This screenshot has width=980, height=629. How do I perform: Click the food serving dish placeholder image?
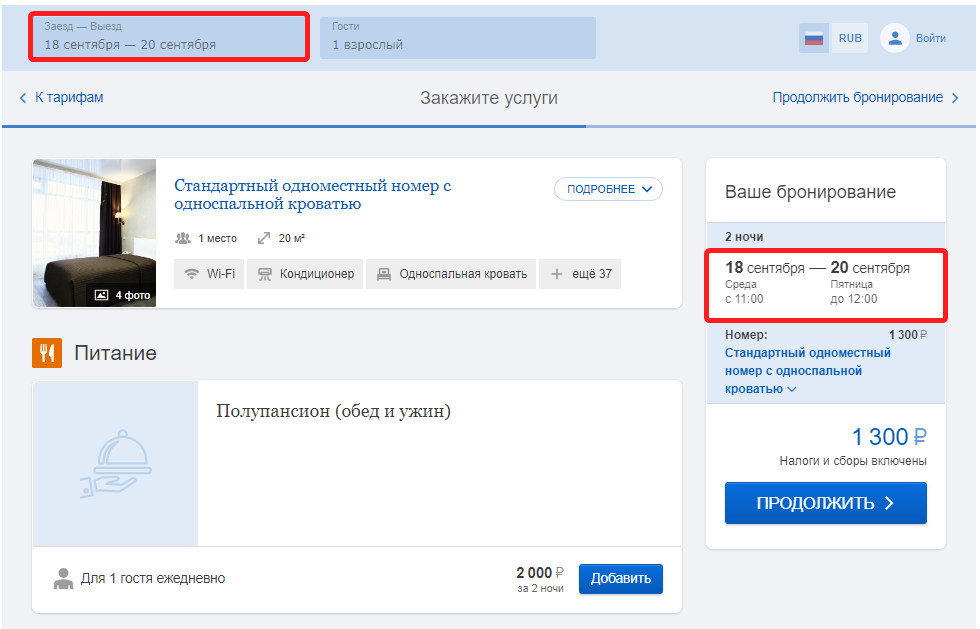coord(116,463)
